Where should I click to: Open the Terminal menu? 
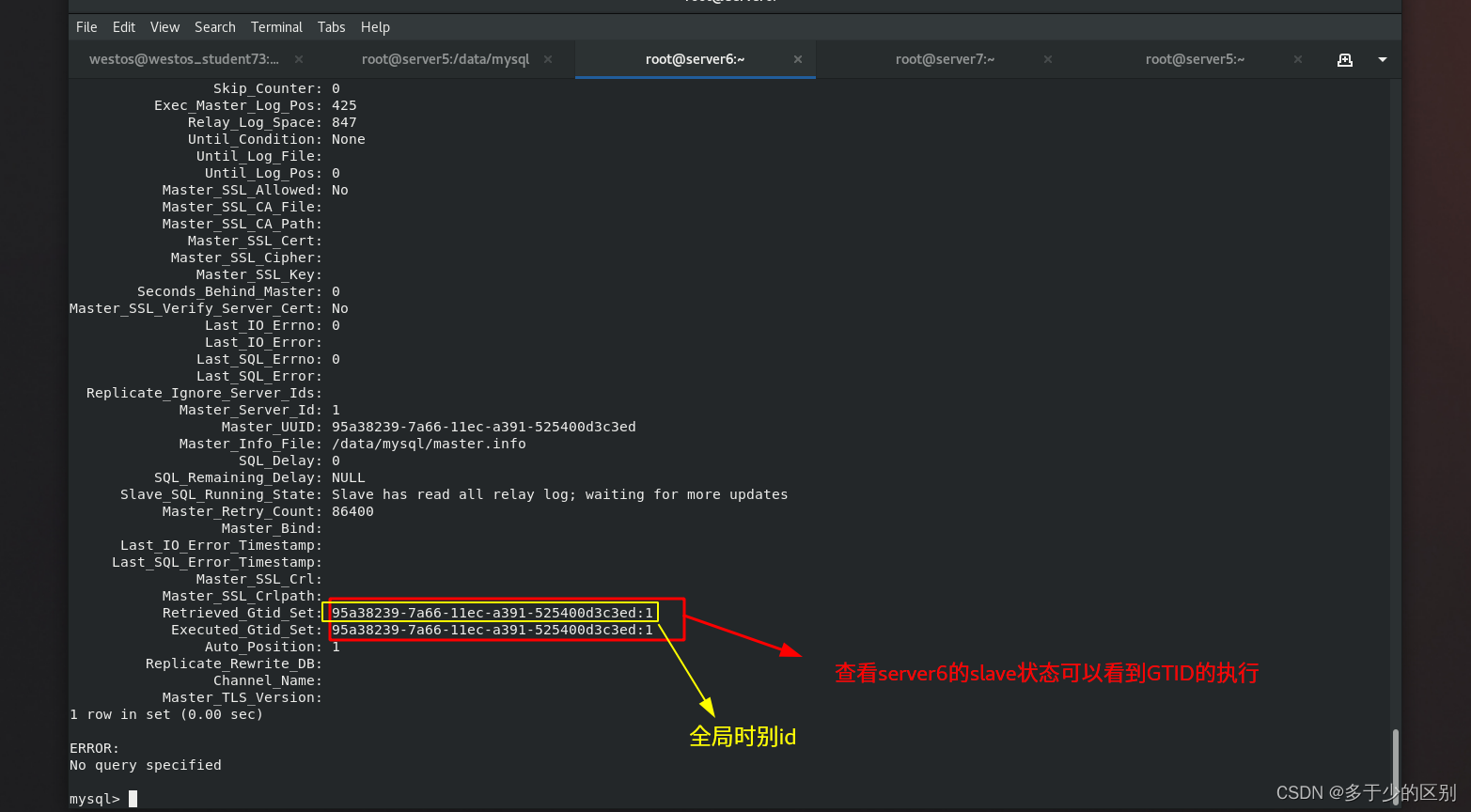[276, 27]
